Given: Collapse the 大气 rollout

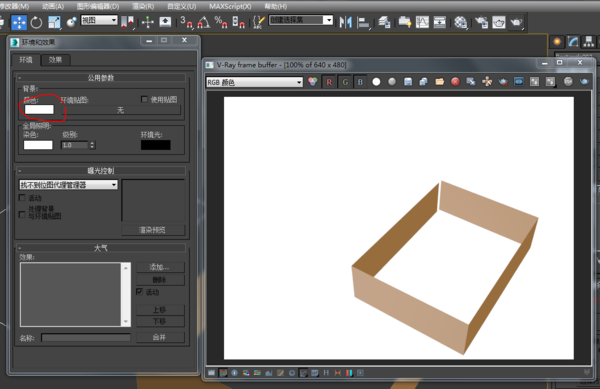Looking at the screenshot, I should [x=101, y=248].
